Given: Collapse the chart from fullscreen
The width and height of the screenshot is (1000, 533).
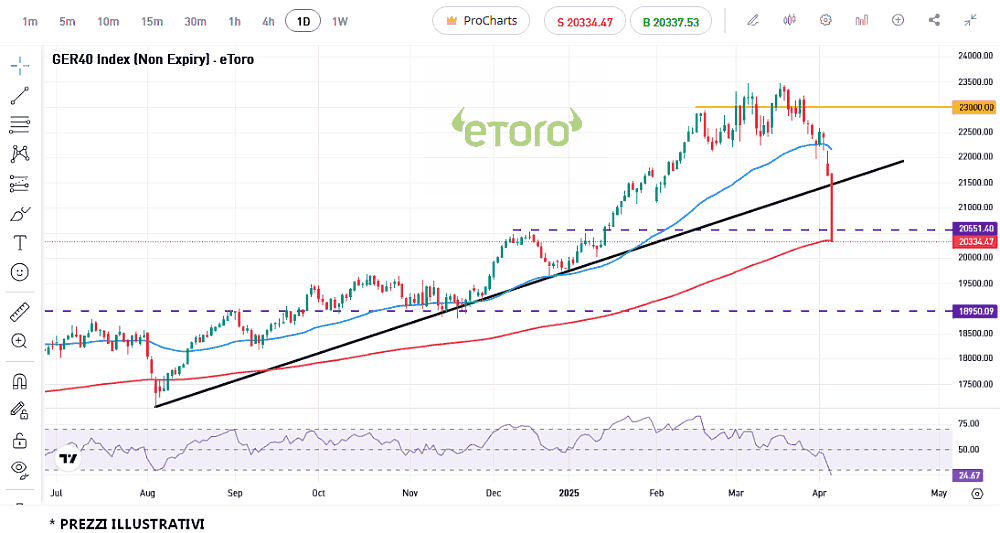Looking at the screenshot, I should point(971,20).
